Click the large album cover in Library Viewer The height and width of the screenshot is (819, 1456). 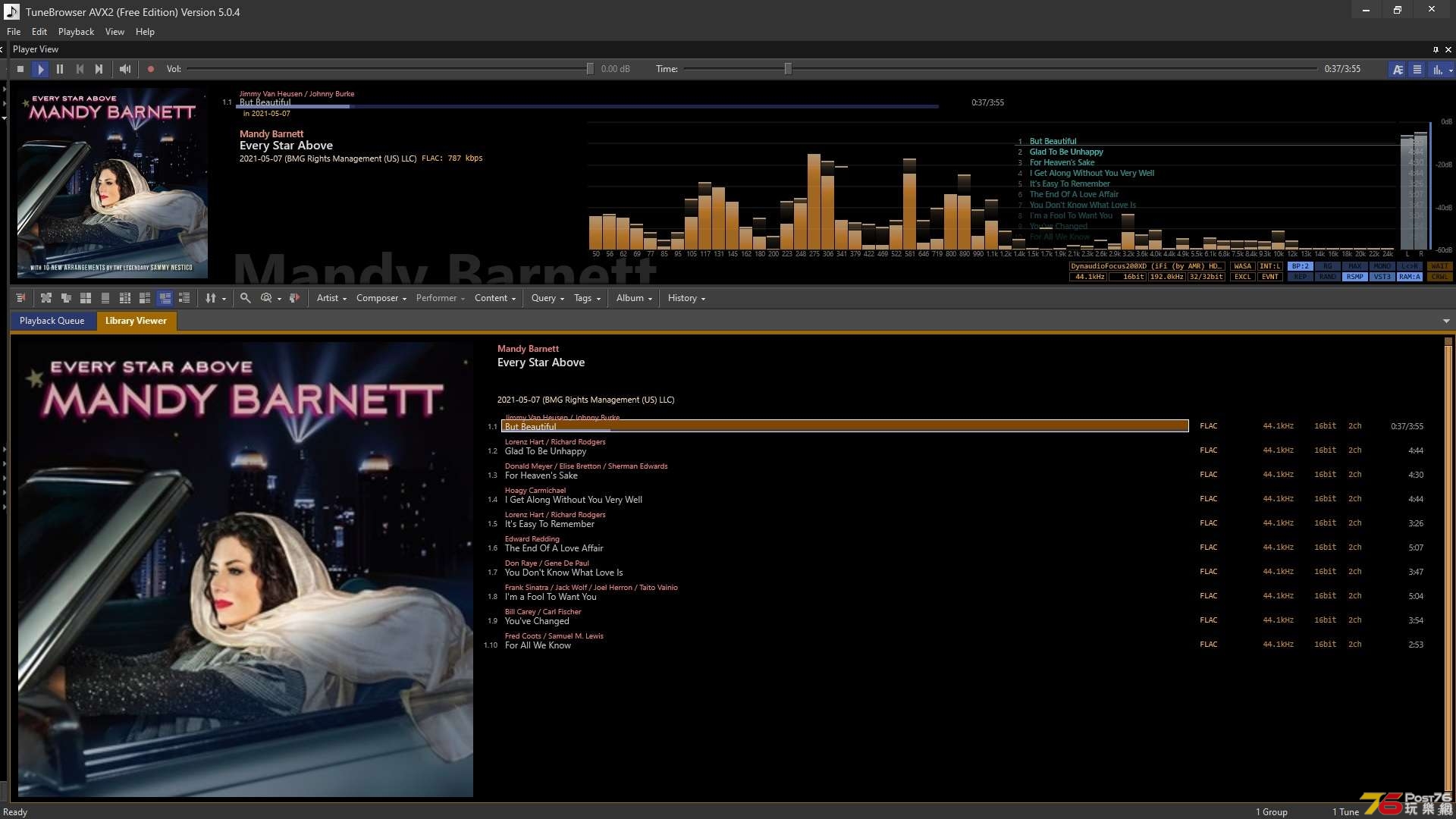(246, 570)
